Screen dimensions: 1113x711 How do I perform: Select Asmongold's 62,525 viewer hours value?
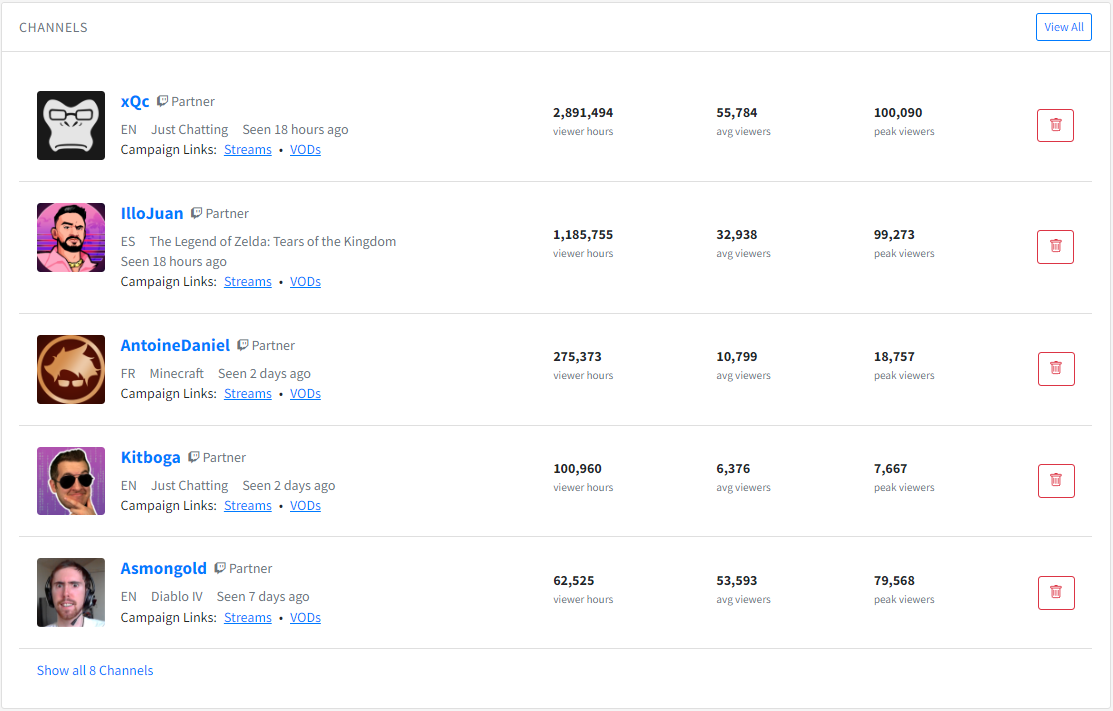coord(574,581)
